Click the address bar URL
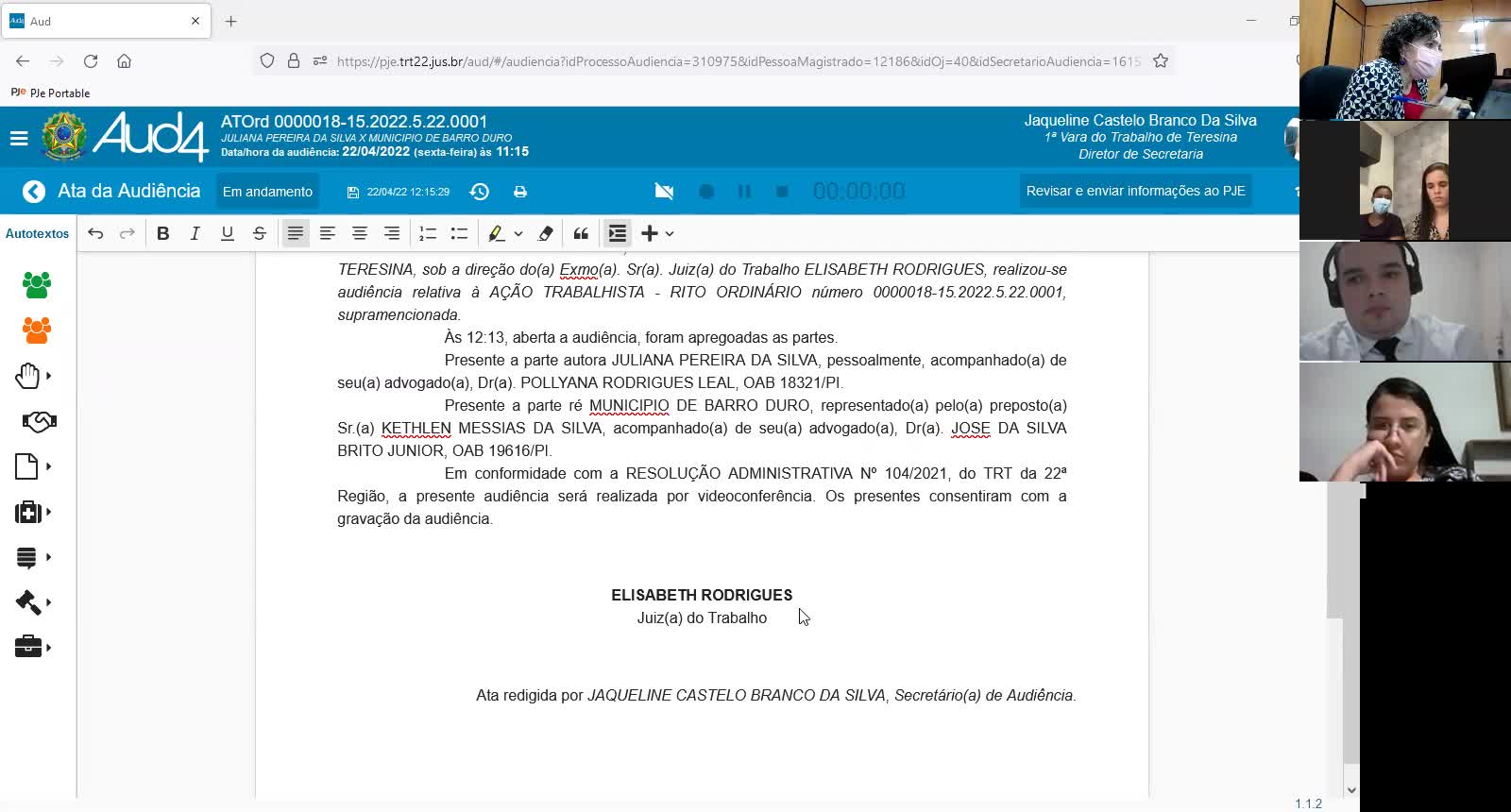Screen dimensions: 1511x812 739,61
